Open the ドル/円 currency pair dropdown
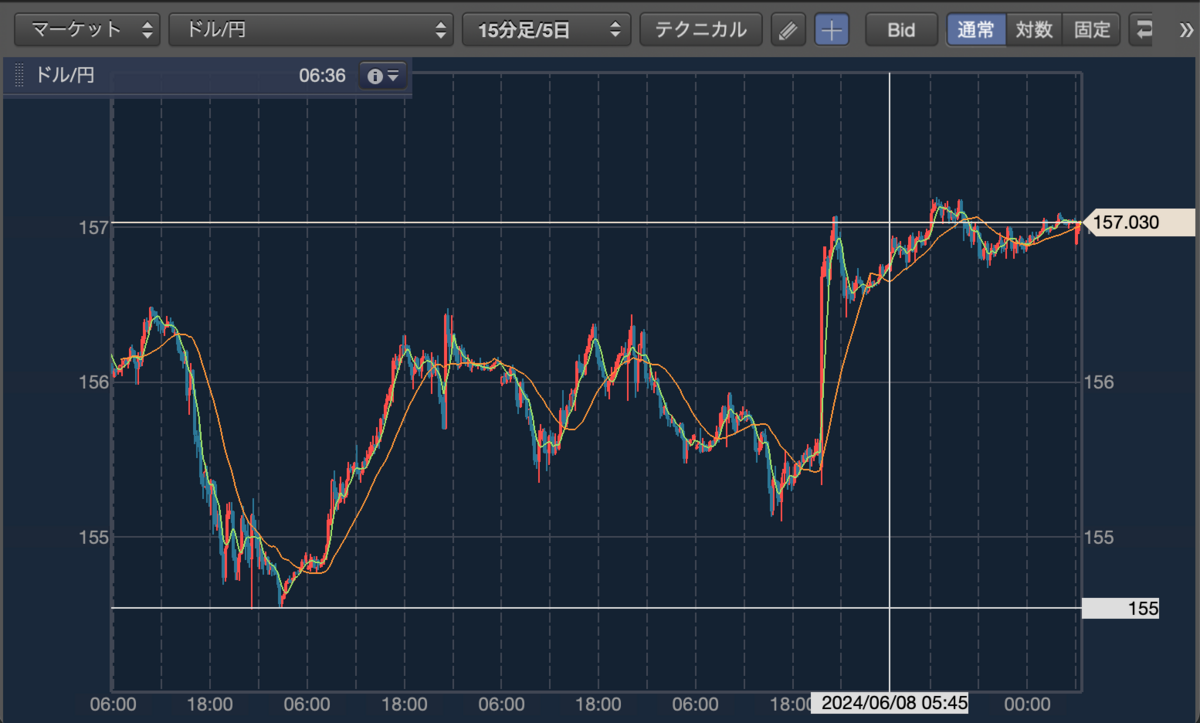1200x723 pixels. click(311, 29)
